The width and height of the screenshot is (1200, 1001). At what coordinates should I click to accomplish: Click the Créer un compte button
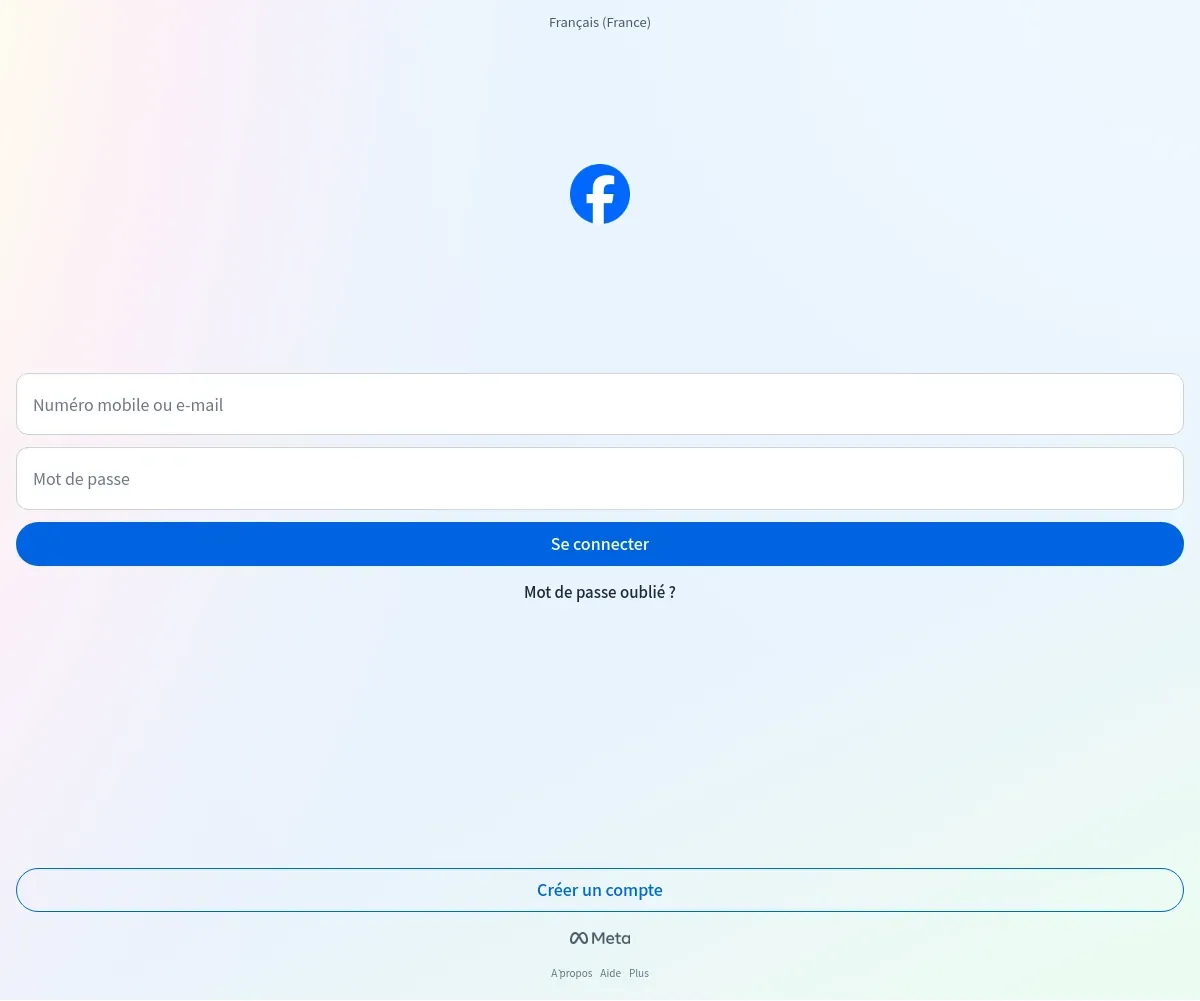point(600,890)
